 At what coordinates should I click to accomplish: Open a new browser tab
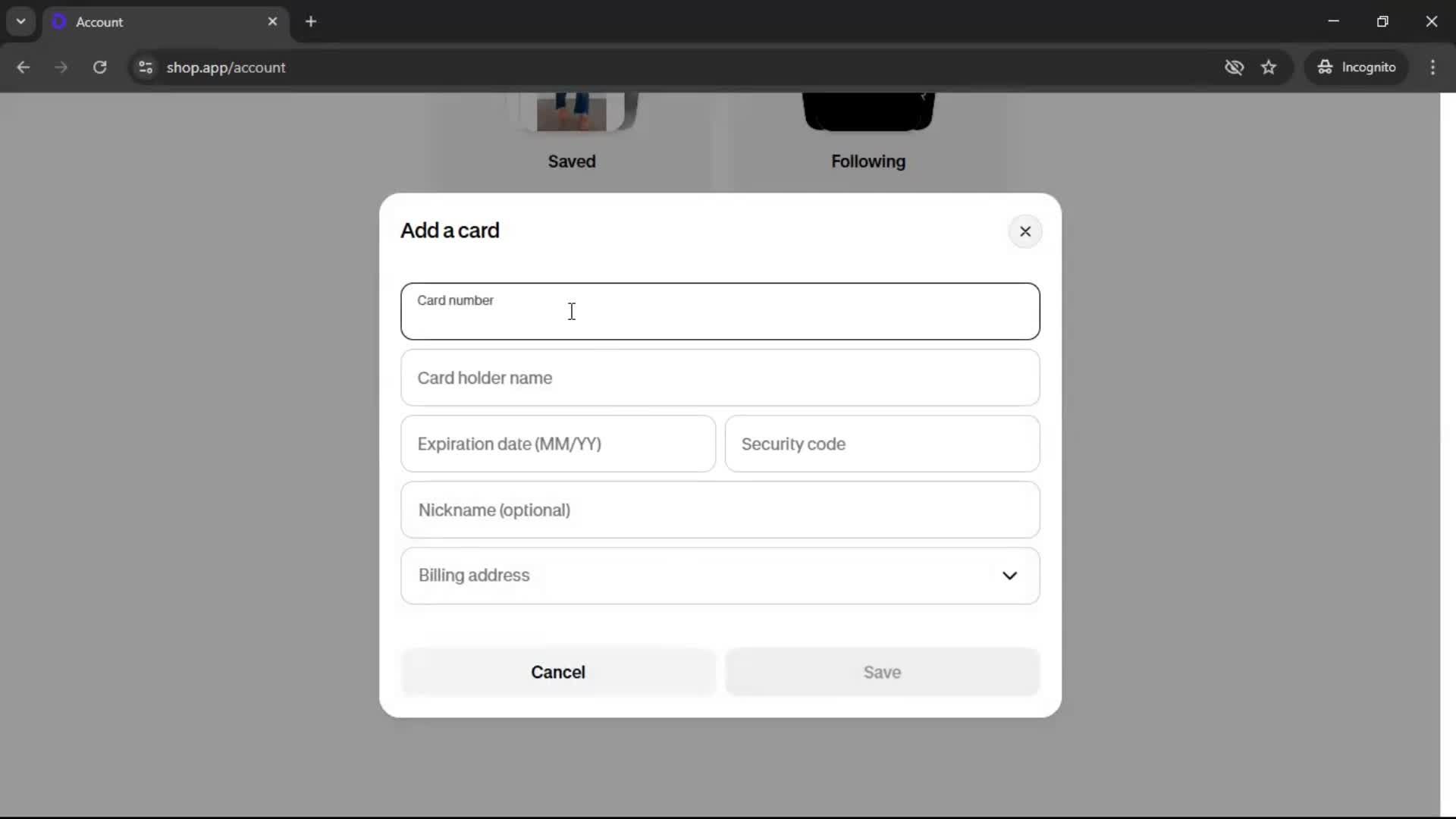click(x=311, y=21)
